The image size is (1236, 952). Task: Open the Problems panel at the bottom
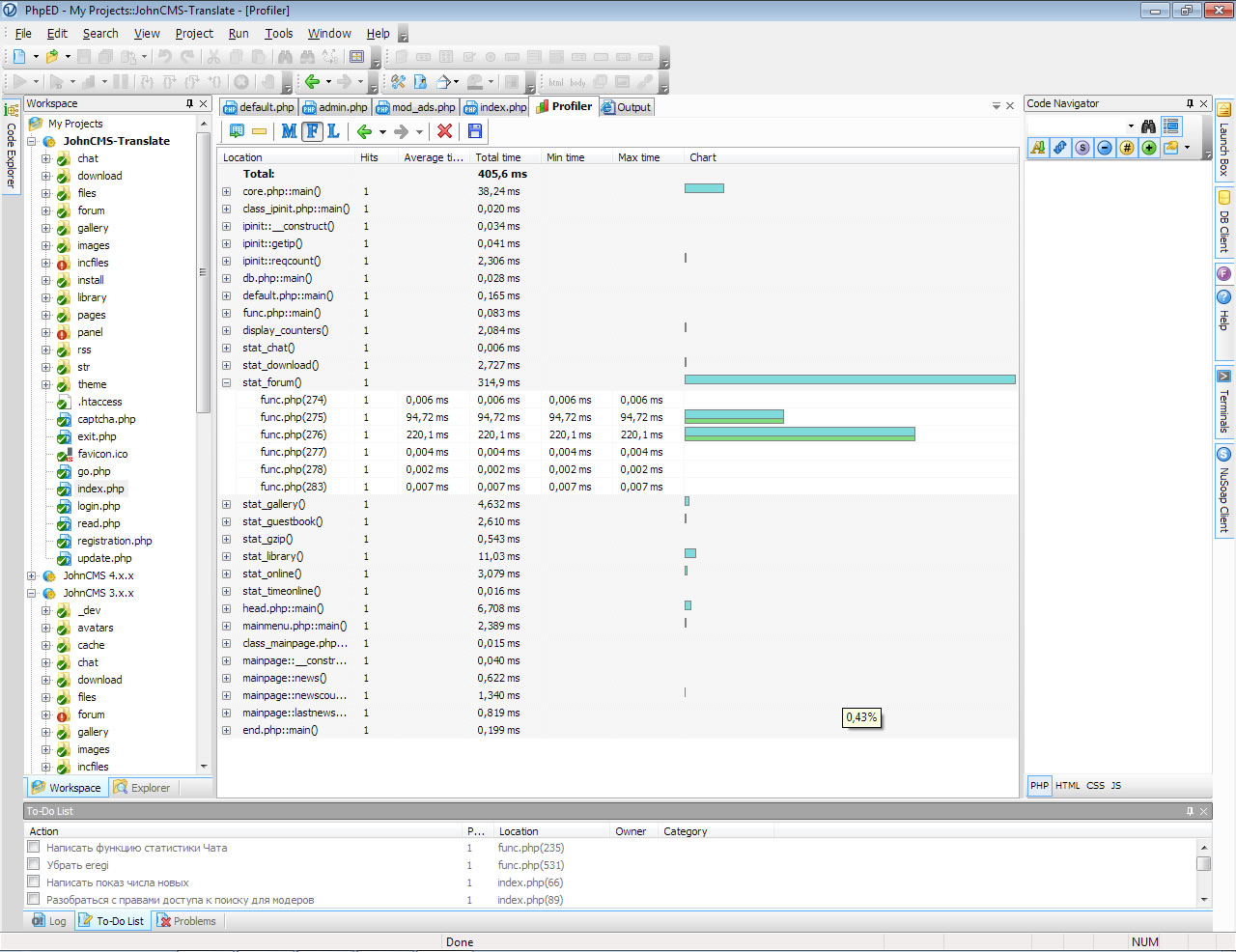(187, 921)
